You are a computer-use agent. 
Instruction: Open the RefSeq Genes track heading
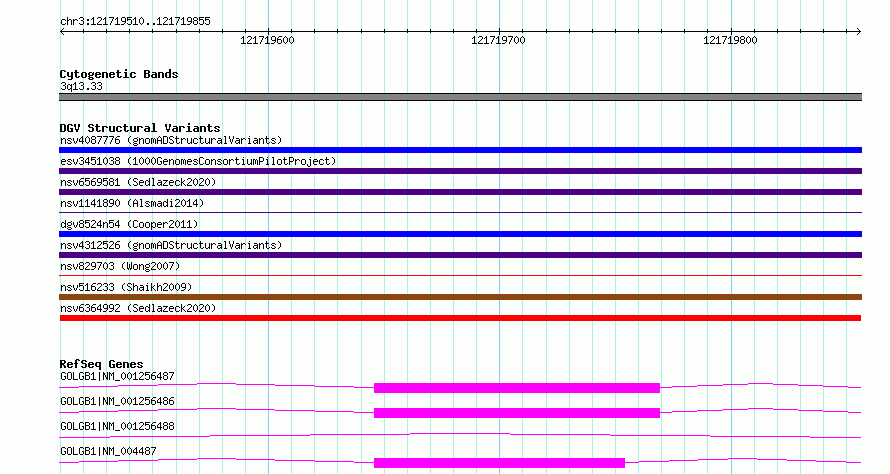101,364
